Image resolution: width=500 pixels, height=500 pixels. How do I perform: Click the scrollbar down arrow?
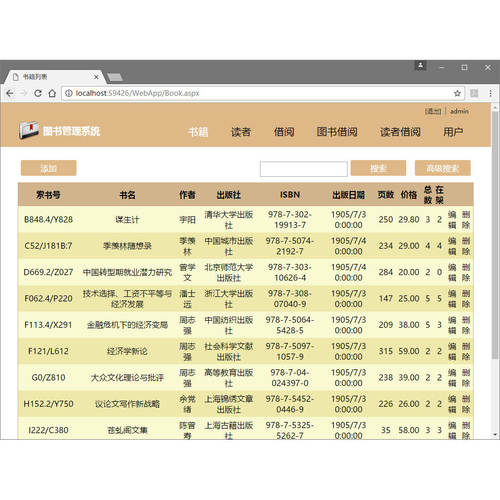point(495,435)
